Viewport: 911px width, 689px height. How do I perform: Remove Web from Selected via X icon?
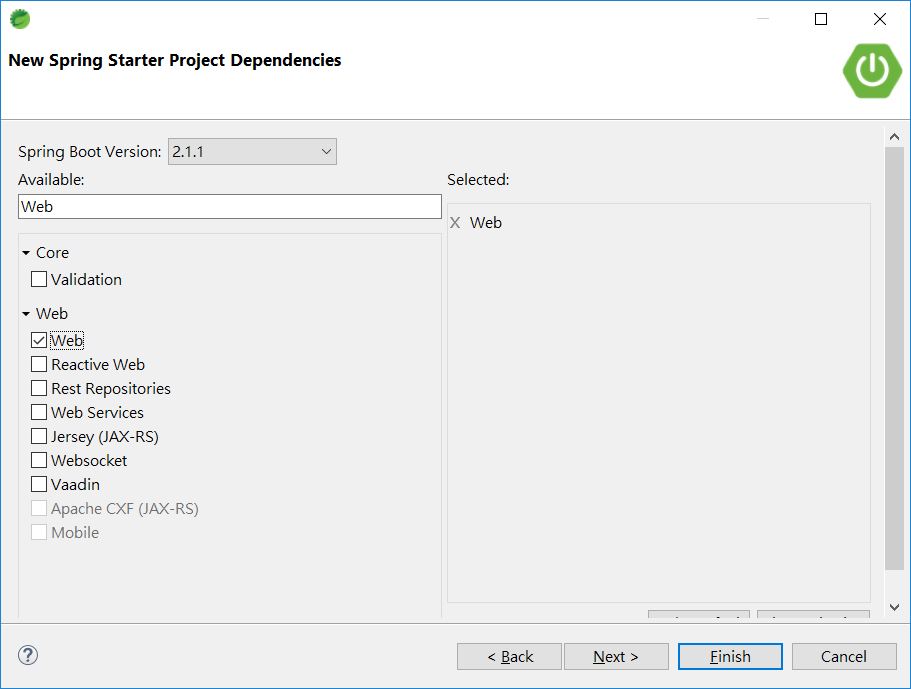coord(455,223)
